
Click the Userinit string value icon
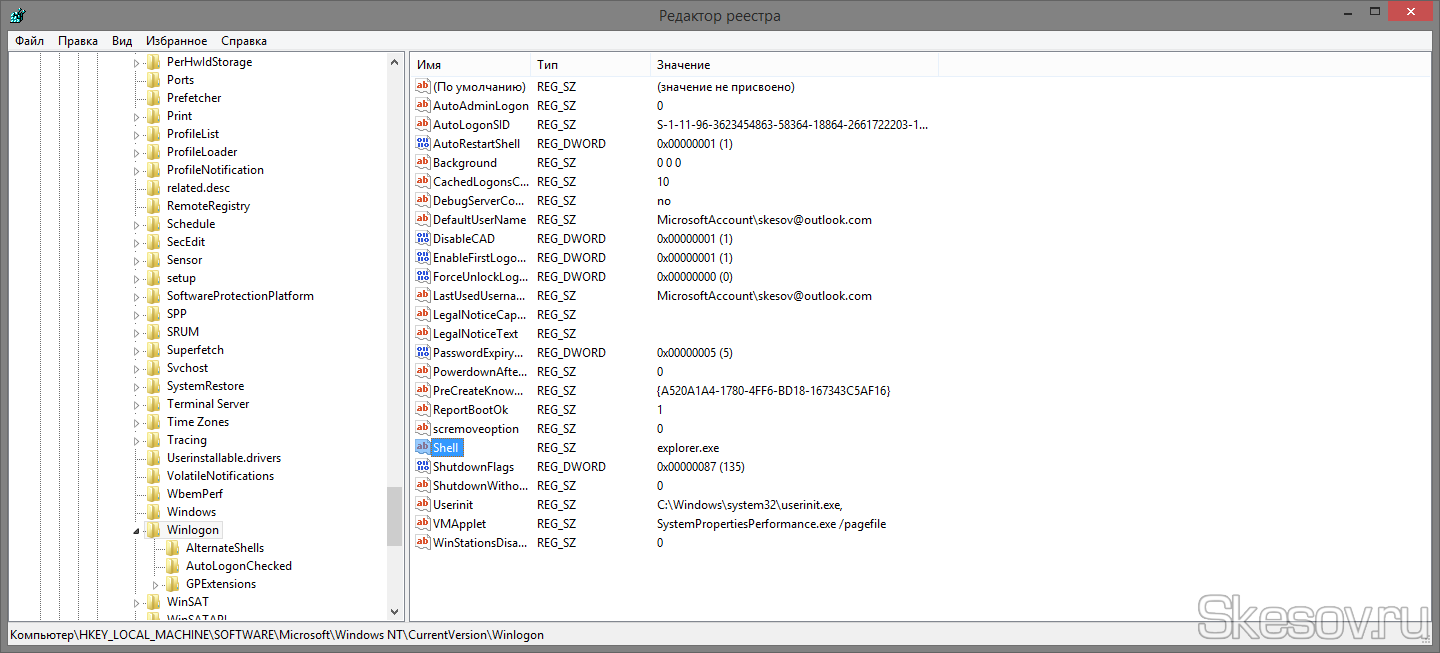pyautogui.click(x=422, y=505)
